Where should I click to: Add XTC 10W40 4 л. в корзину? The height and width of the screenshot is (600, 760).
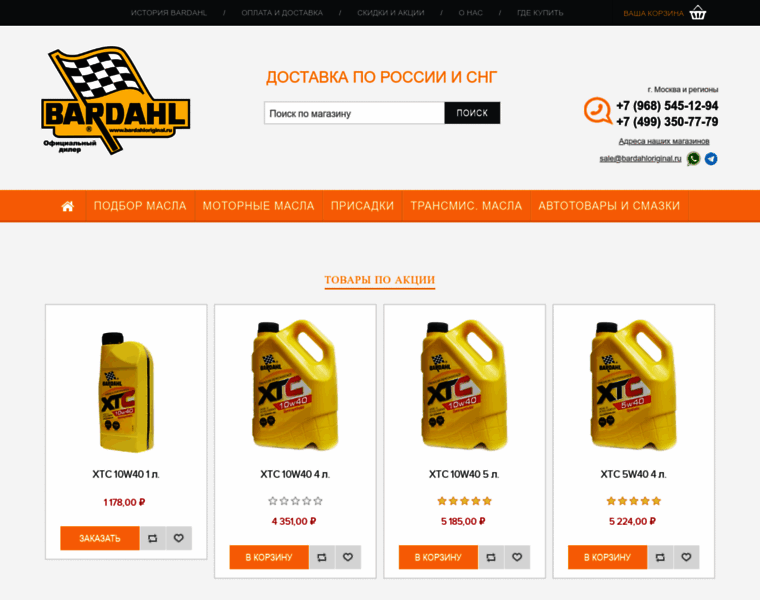point(269,557)
